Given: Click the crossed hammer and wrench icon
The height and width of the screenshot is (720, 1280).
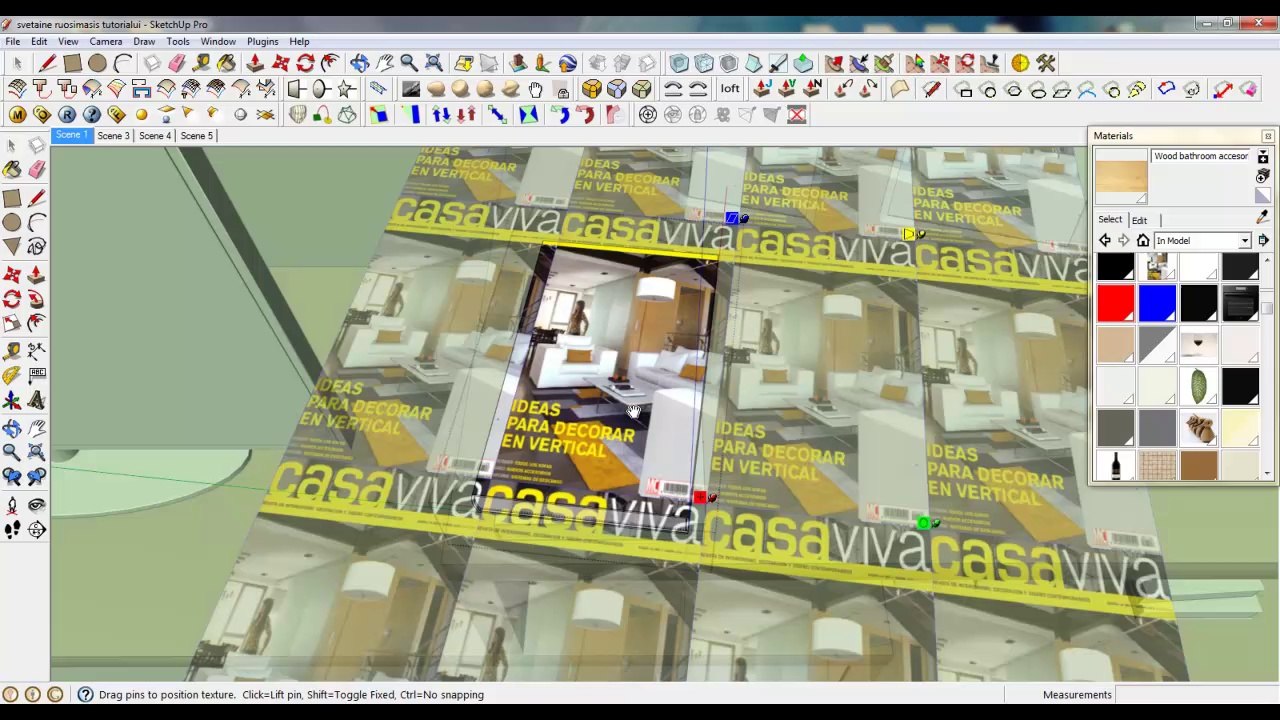Looking at the screenshot, I should tap(1045, 64).
